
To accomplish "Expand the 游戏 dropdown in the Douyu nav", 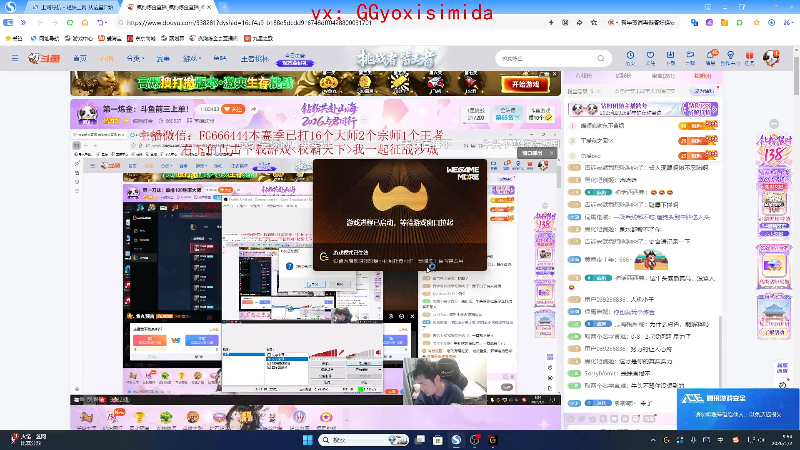I will (x=192, y=59).
